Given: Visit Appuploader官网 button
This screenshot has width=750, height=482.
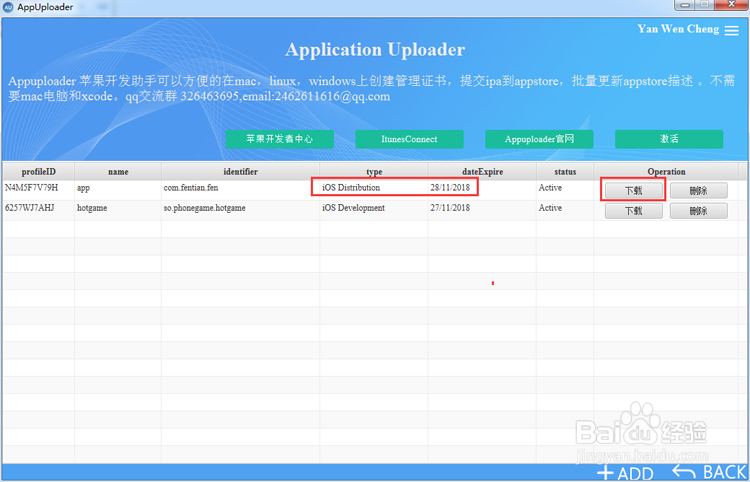Looking at the screenshot, I should coord(539,139).
